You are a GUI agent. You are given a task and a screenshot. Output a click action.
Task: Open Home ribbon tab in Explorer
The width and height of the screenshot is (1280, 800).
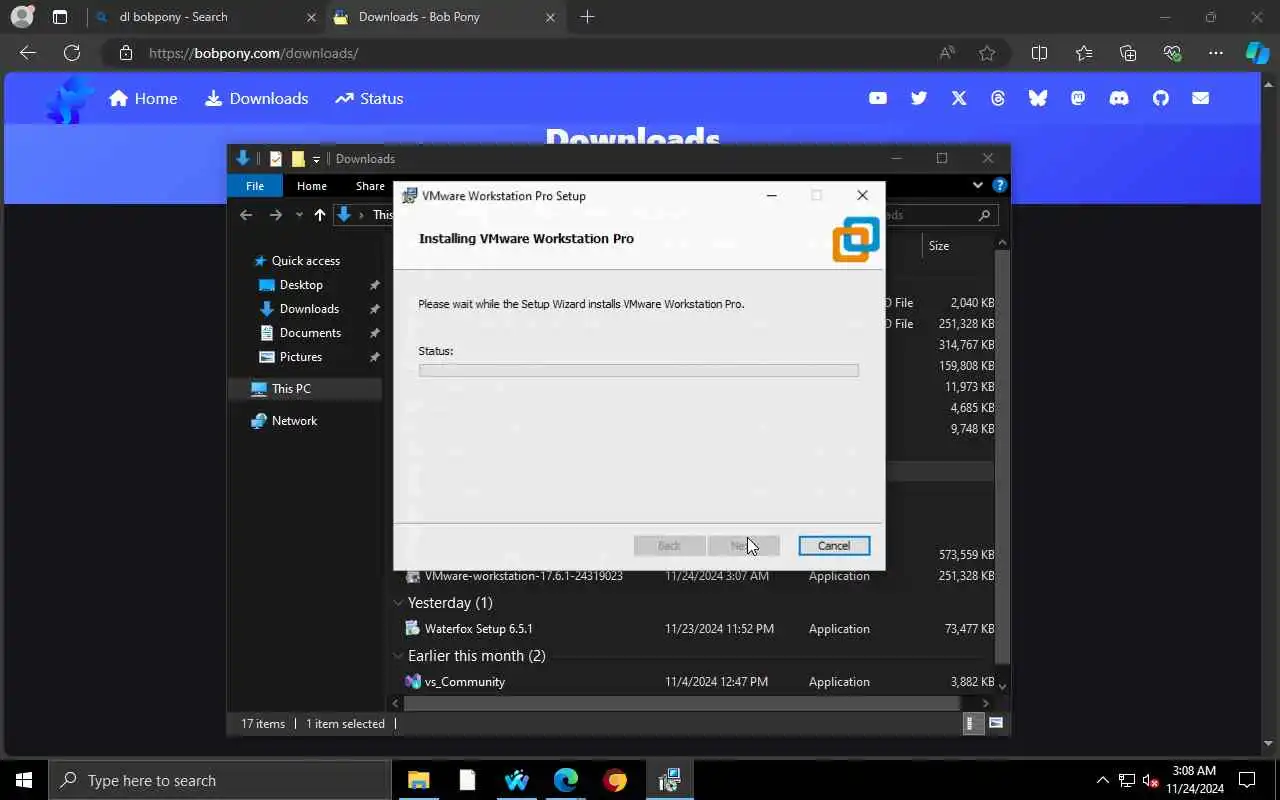(x=311, y=186)
